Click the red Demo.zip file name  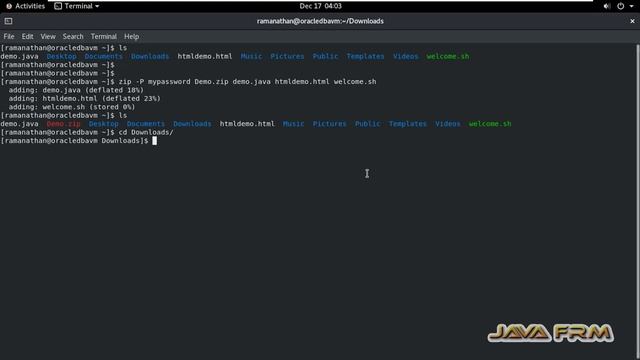63,124
